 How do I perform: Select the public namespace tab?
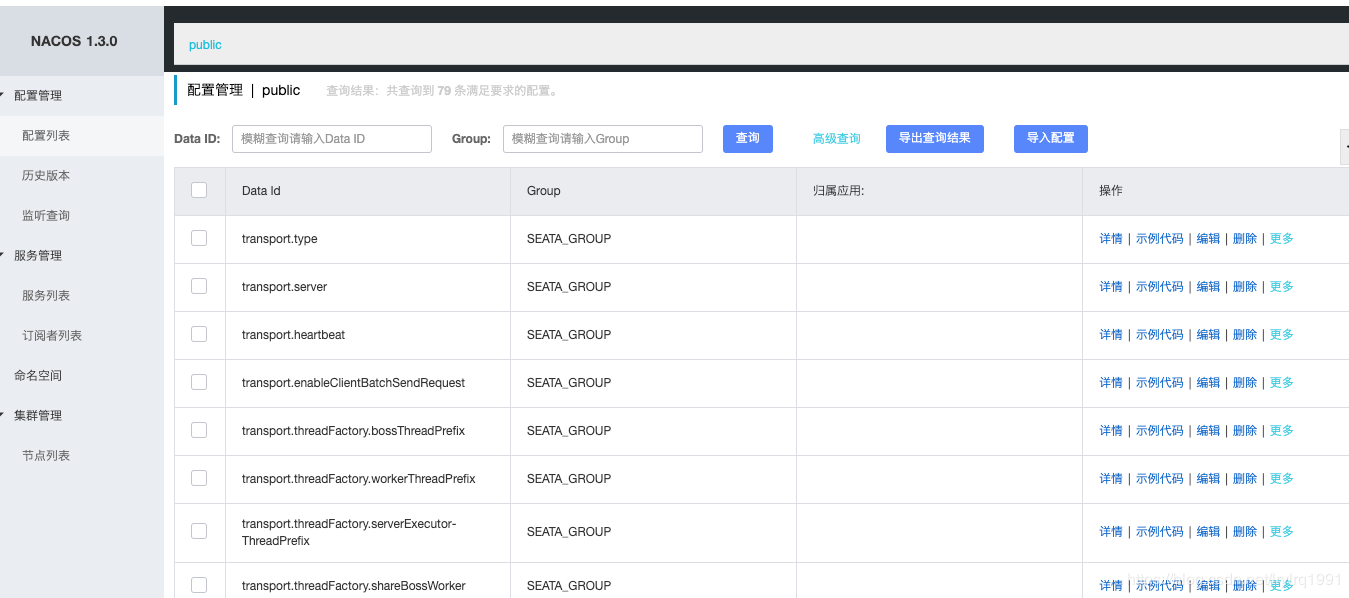(x=205, y=45)
